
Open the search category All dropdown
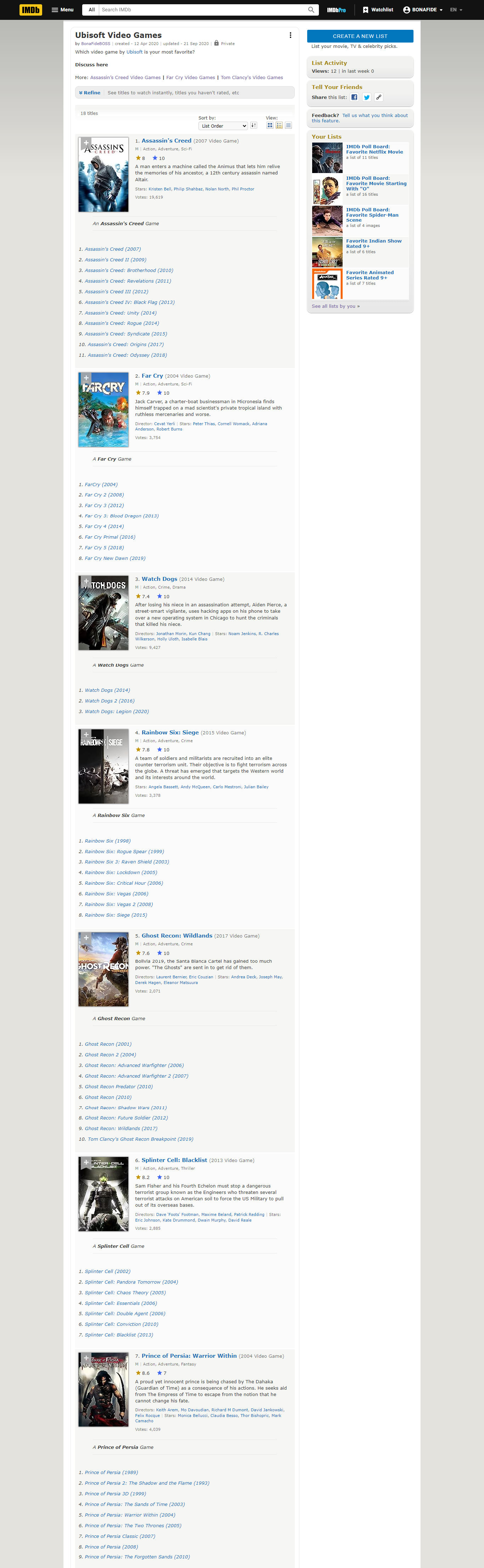click(91, 10)
